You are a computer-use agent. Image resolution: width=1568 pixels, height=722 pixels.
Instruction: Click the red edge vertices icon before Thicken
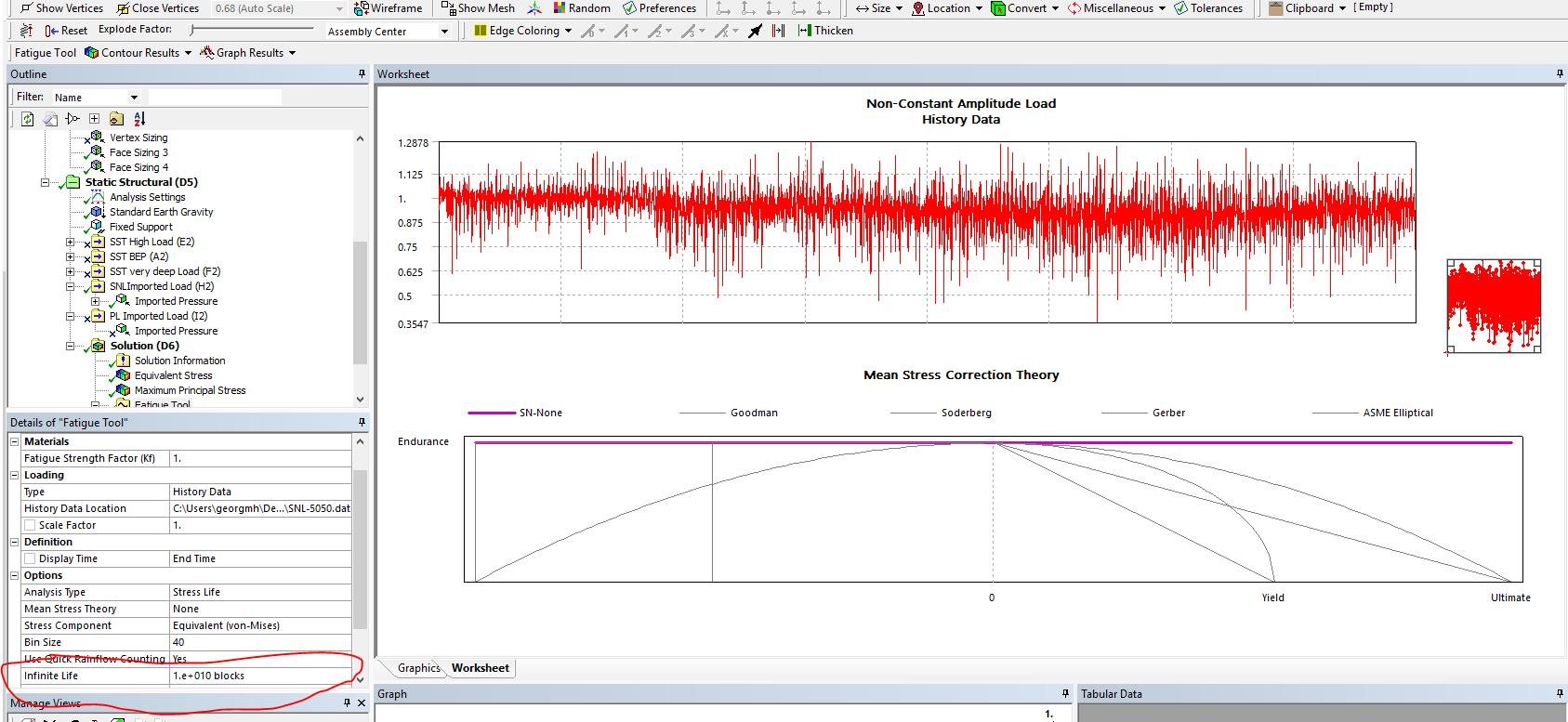click(x=779, y=31)
